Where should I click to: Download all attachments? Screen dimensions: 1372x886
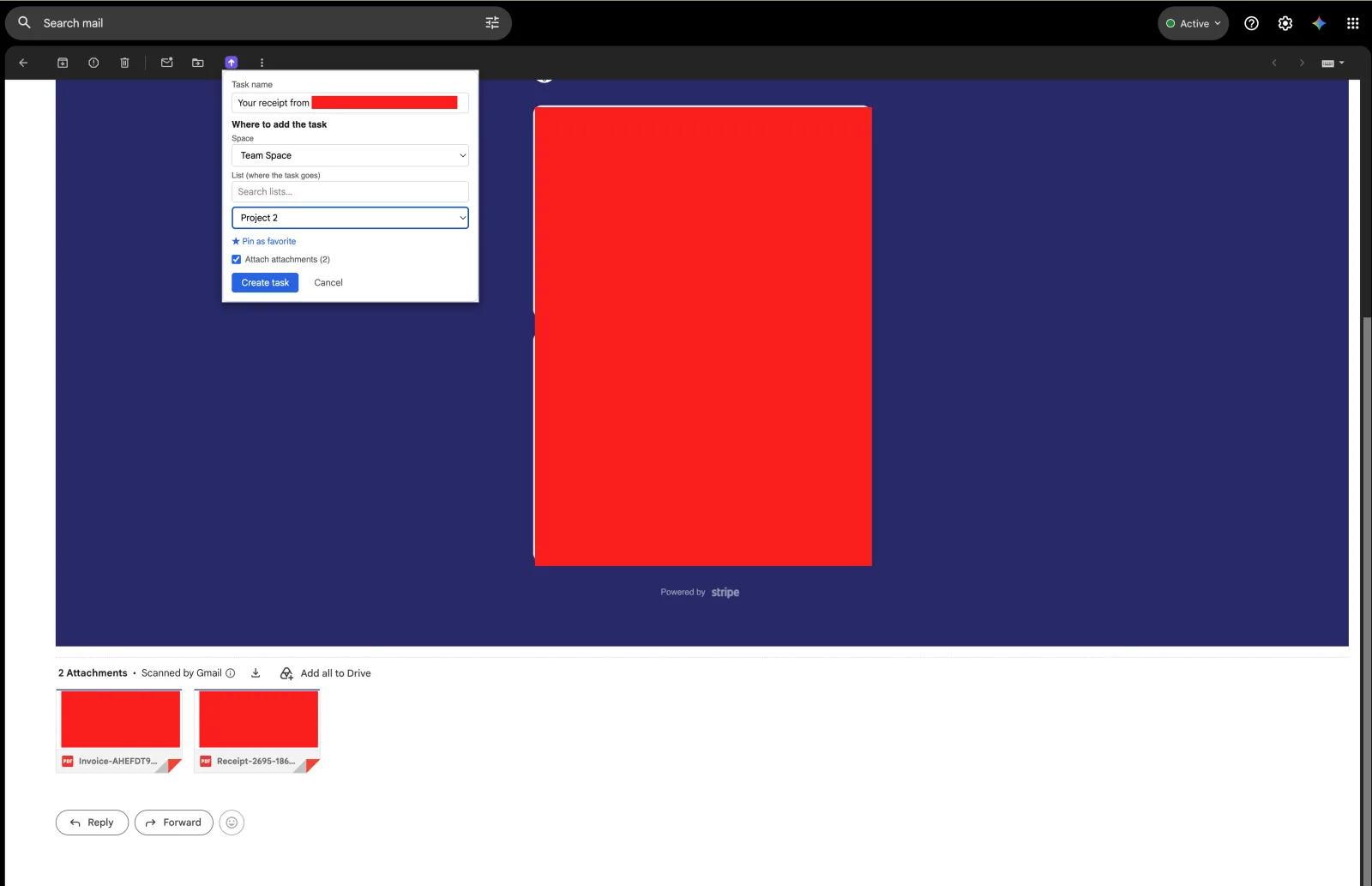[x=256, y=673]
